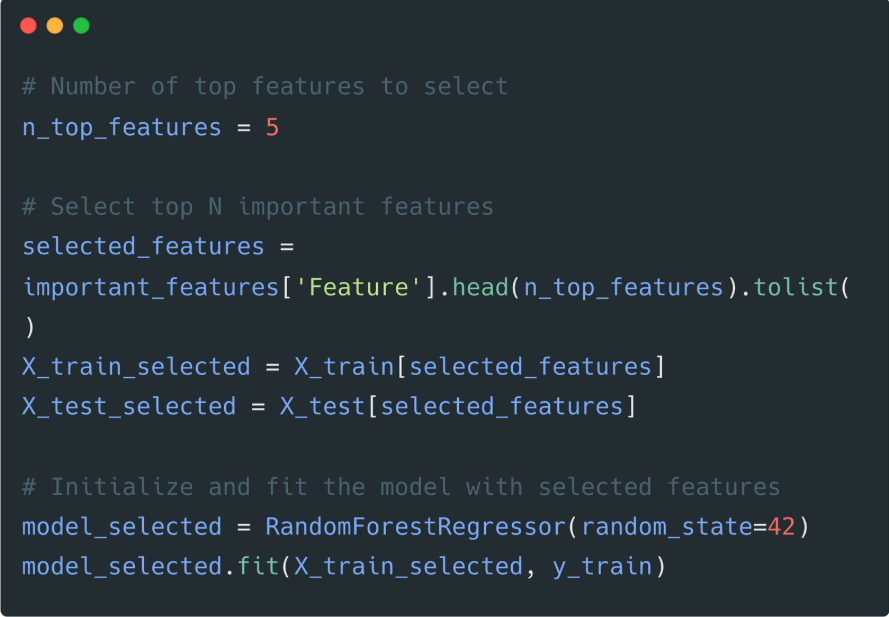The width and height of the screenshot is (889, 617).
Task: Click the X_train_selected variable name
Action: [x=136, y=367]
